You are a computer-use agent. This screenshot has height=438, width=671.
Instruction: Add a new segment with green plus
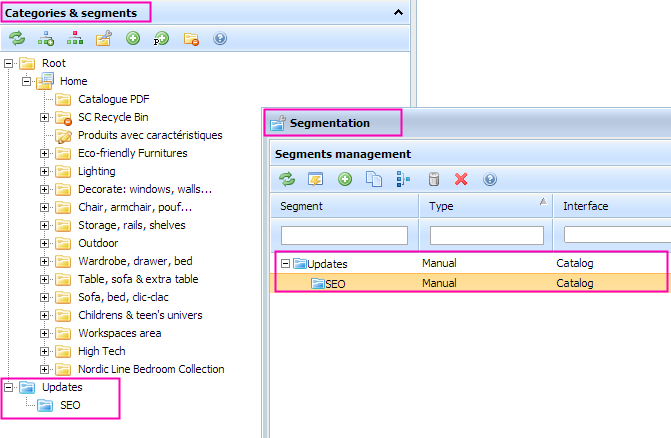345,179
